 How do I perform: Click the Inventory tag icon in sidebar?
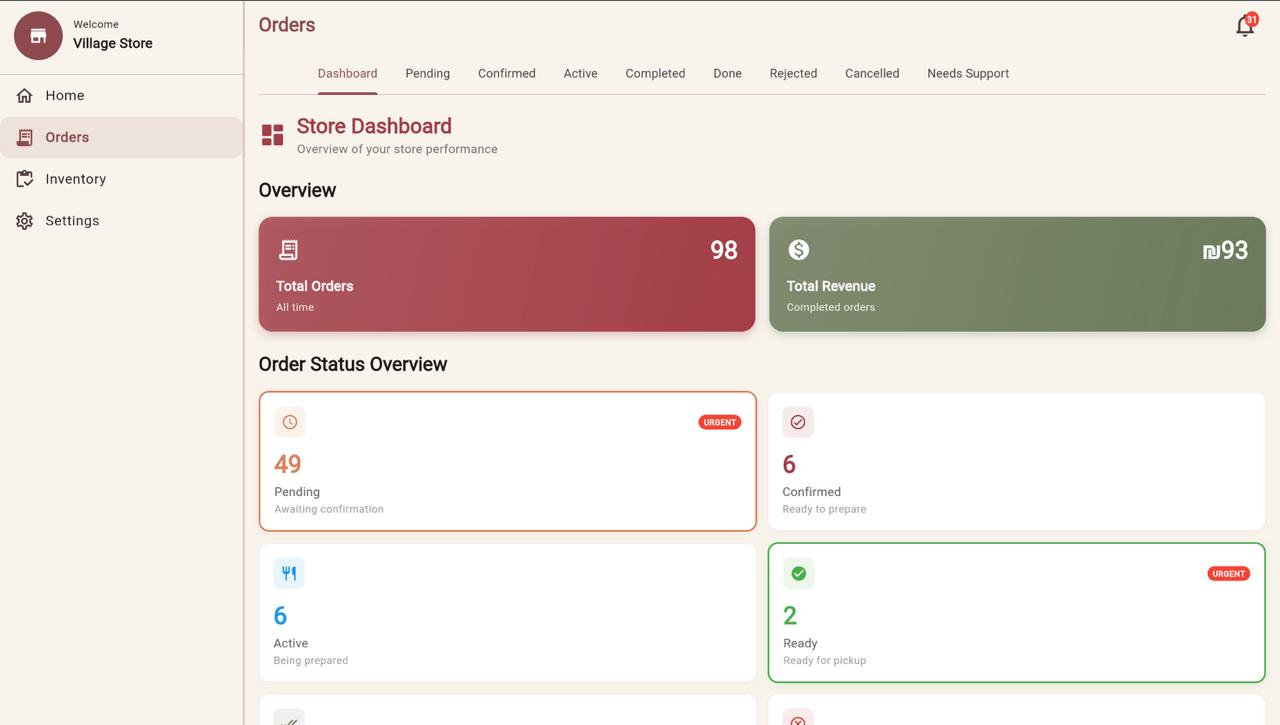[24, 178]
